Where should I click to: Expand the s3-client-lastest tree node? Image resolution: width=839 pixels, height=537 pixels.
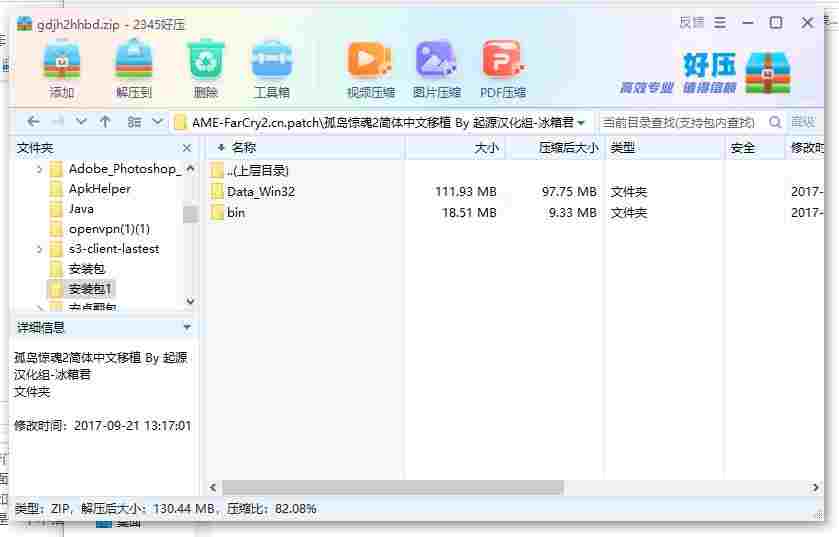[39, 249]
